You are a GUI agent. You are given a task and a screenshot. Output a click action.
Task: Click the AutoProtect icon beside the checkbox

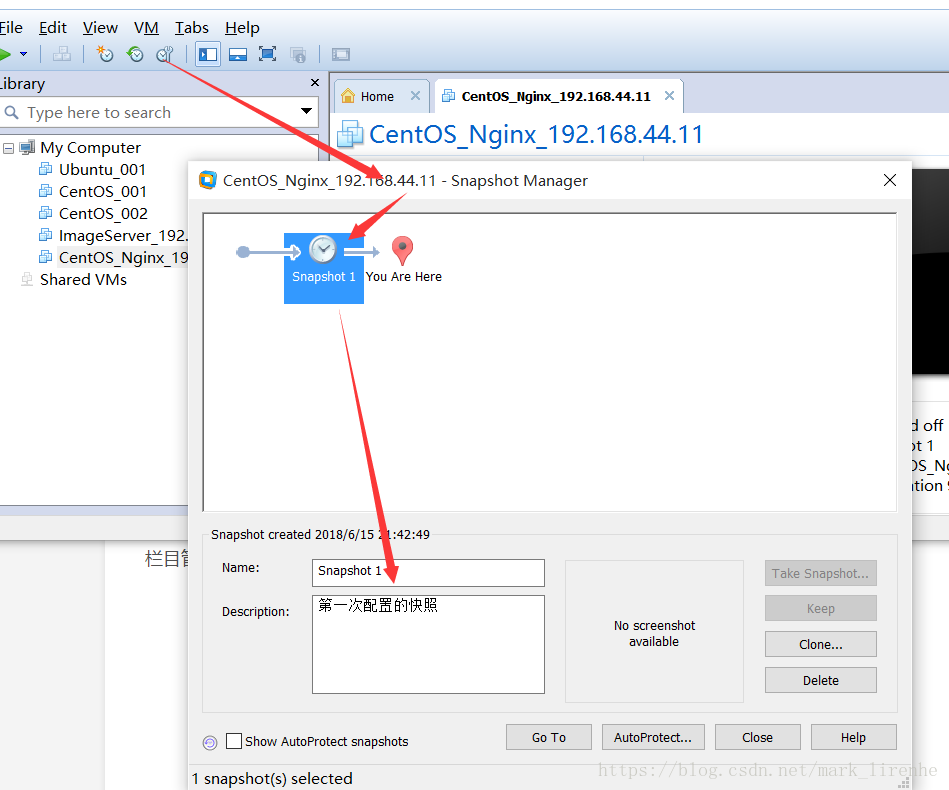pyautogui.click(x=209, y=742)
